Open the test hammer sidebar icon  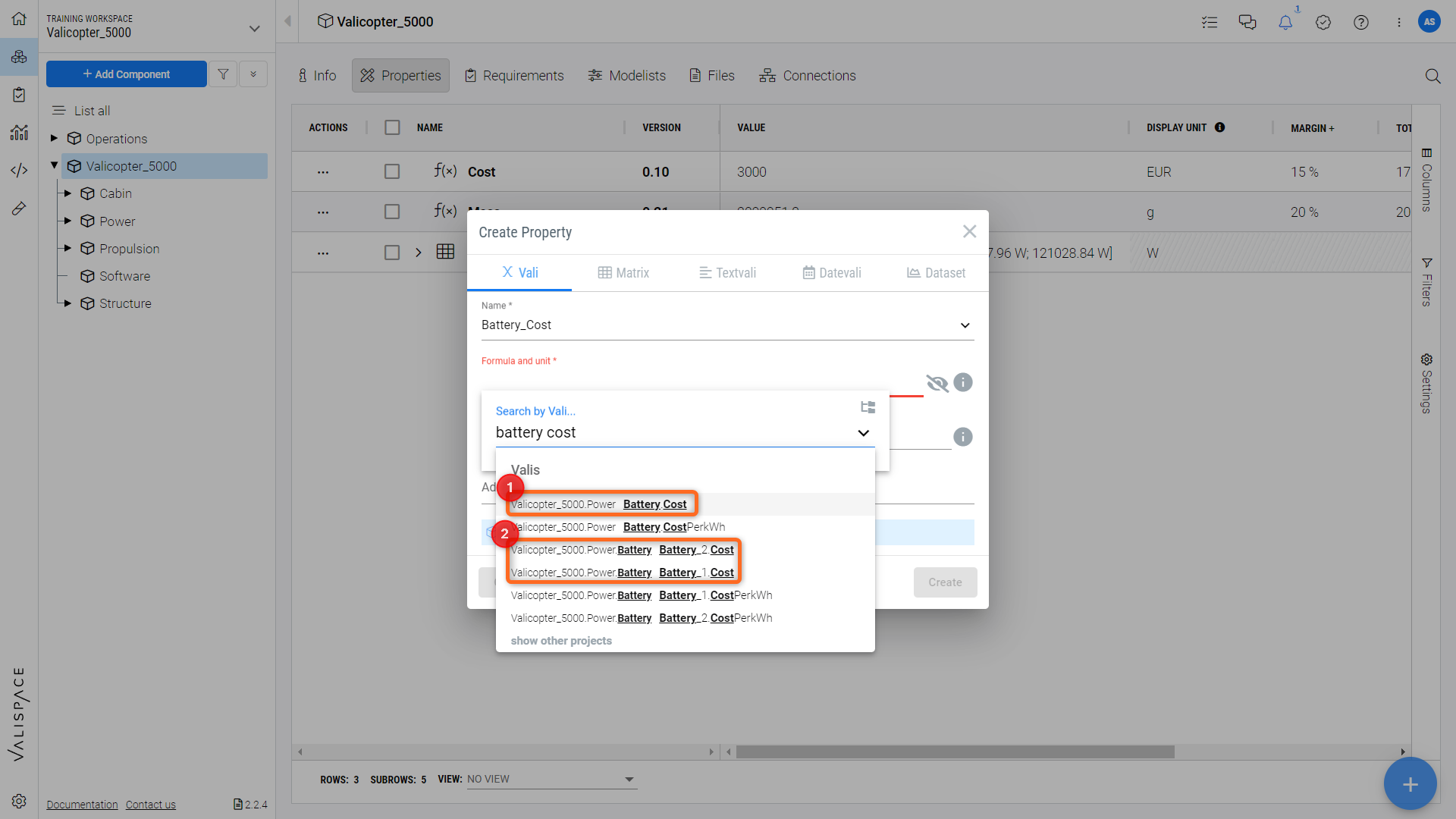tap(19, 209)
